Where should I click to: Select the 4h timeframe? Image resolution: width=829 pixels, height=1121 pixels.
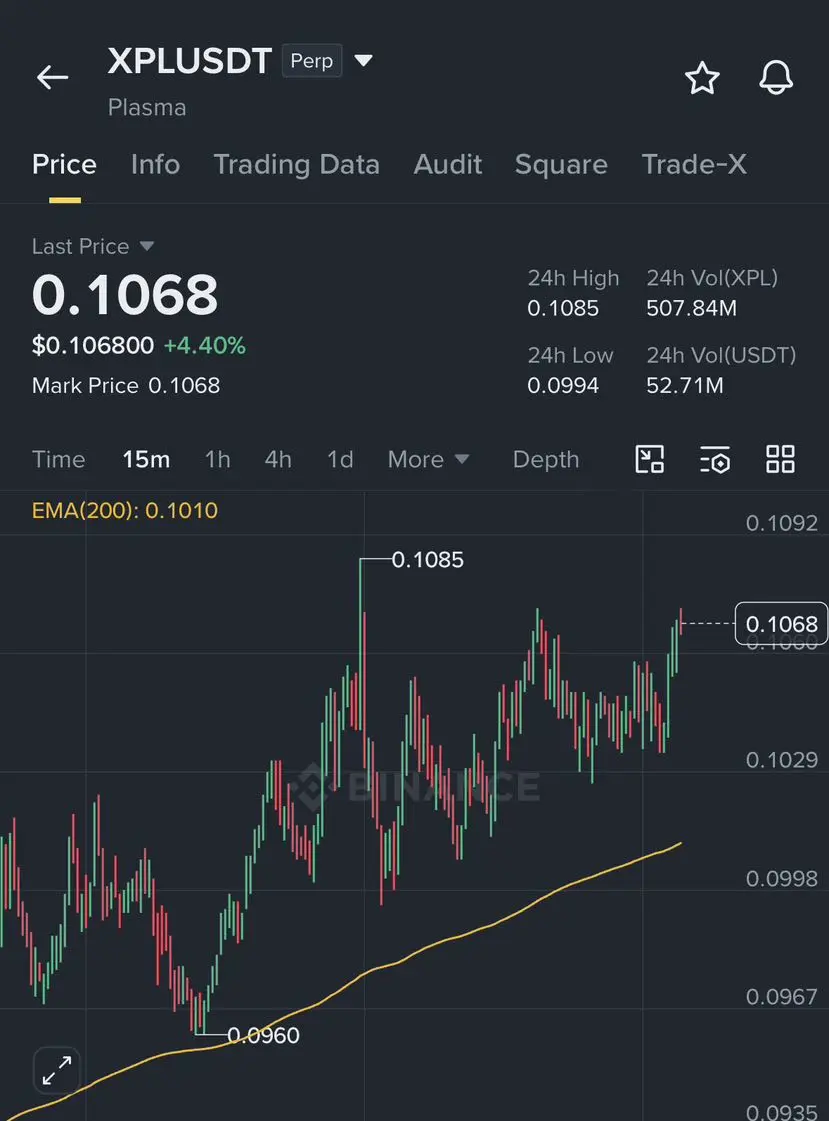[278, 459]
